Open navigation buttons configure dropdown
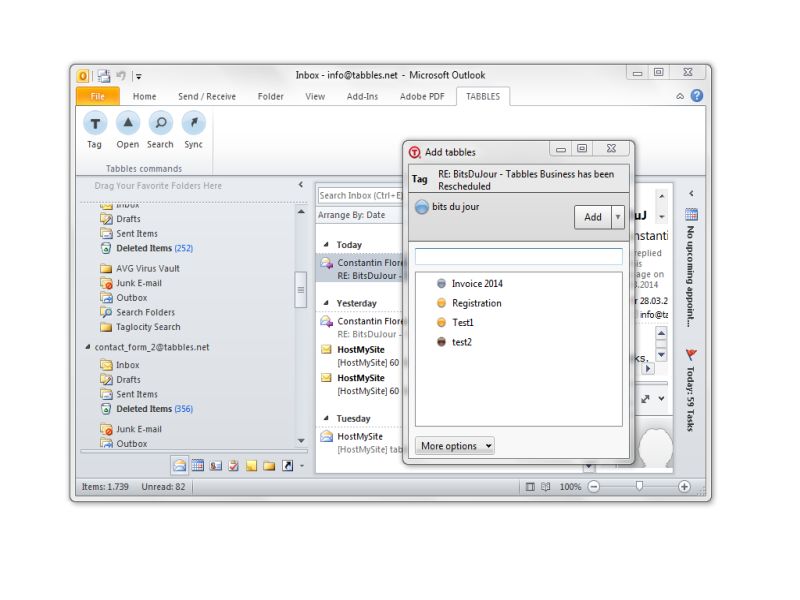The height and width of the screenshot is (600, 800). point(302,466)
